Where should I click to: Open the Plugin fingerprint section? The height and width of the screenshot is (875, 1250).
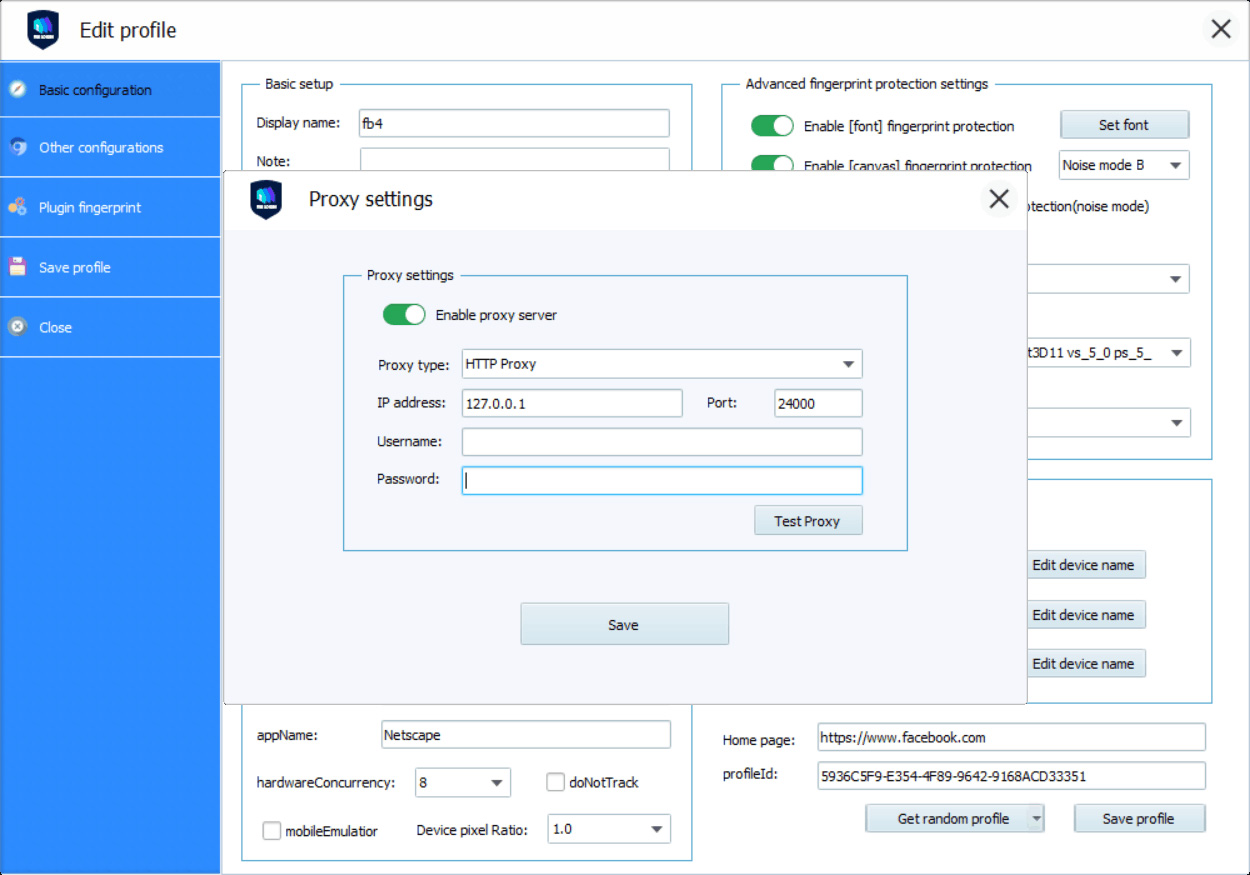[x=110, y=207]
